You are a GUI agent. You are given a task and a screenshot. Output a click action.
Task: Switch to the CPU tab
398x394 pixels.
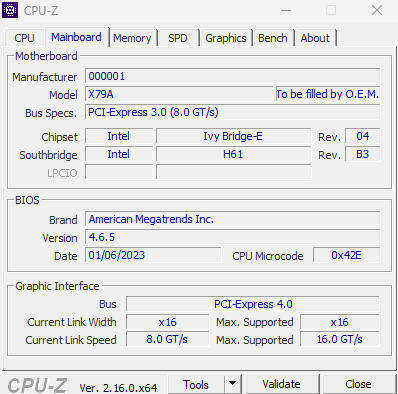click(24, 38)
